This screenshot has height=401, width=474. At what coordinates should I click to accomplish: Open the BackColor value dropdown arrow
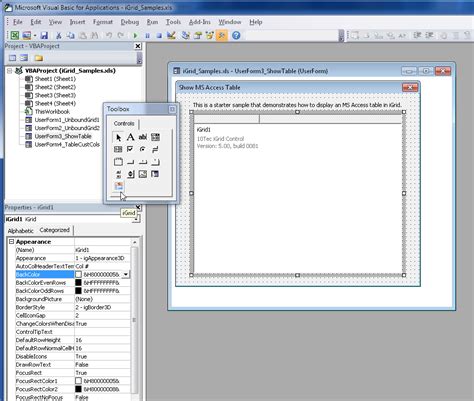(x=126, y=275)
